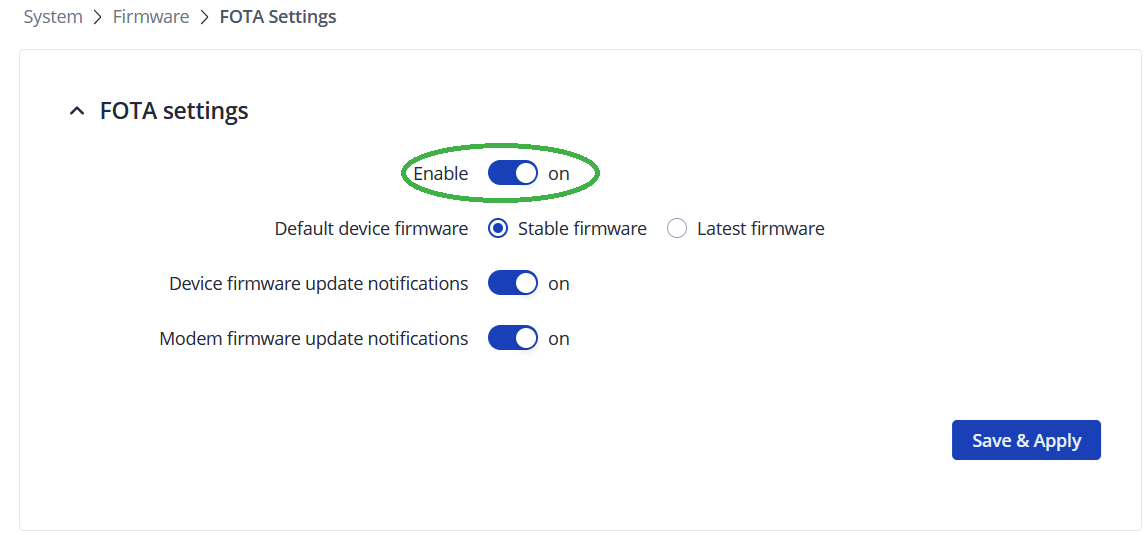Click the Default device firmware label
The width and height of the screenshot is (1146, 535).
click(371, 229)
